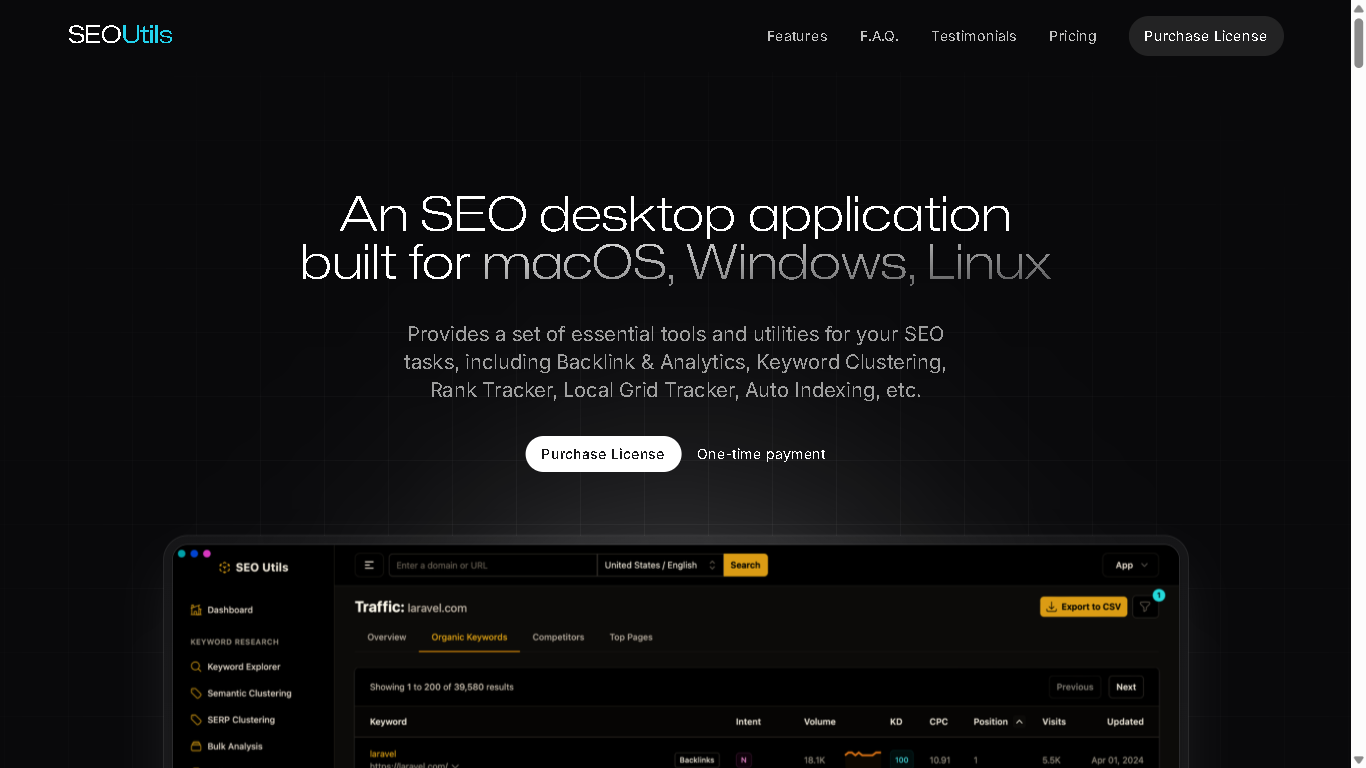Click the Keyword column header
Viewport: 1366px width, 768px height.
[x=388, y=721]
